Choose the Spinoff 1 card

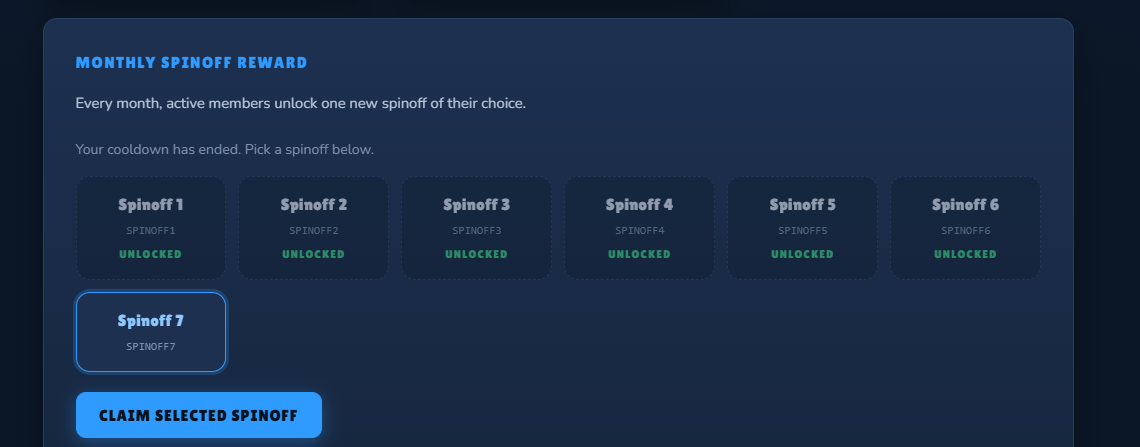(151, 228)
